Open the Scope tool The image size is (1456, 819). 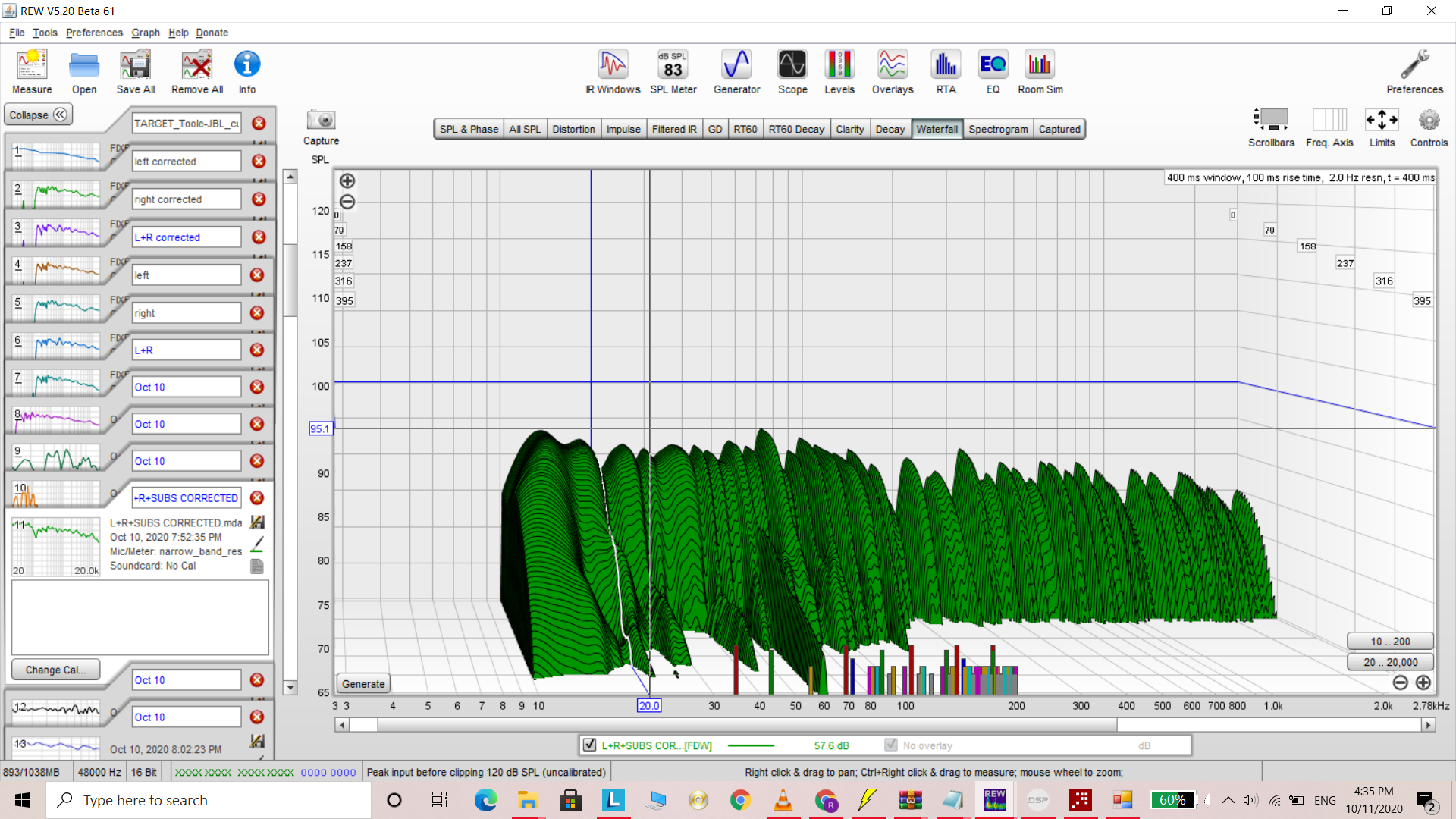pos(792,72)
